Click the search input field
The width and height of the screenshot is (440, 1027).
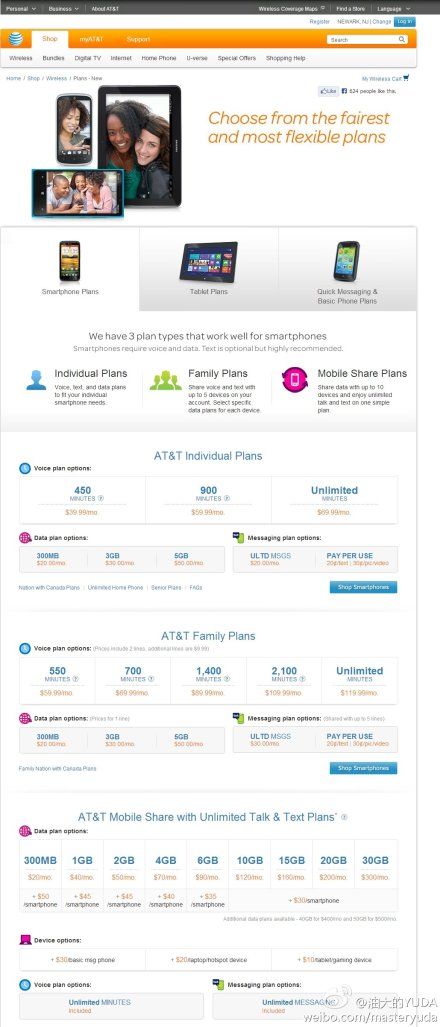pos(362,40)
